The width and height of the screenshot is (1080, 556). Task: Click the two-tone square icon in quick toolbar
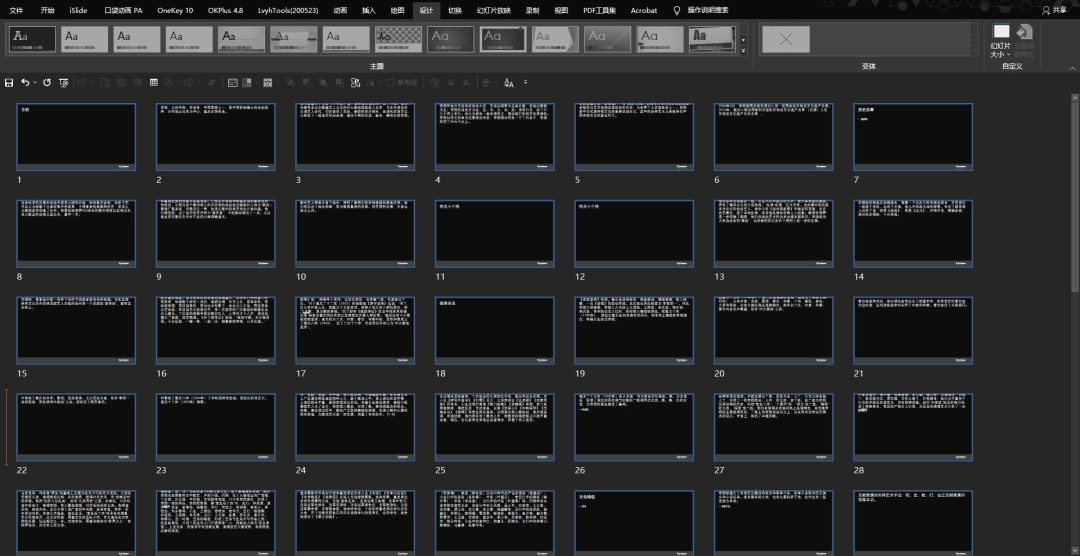[x=247, y=83]
